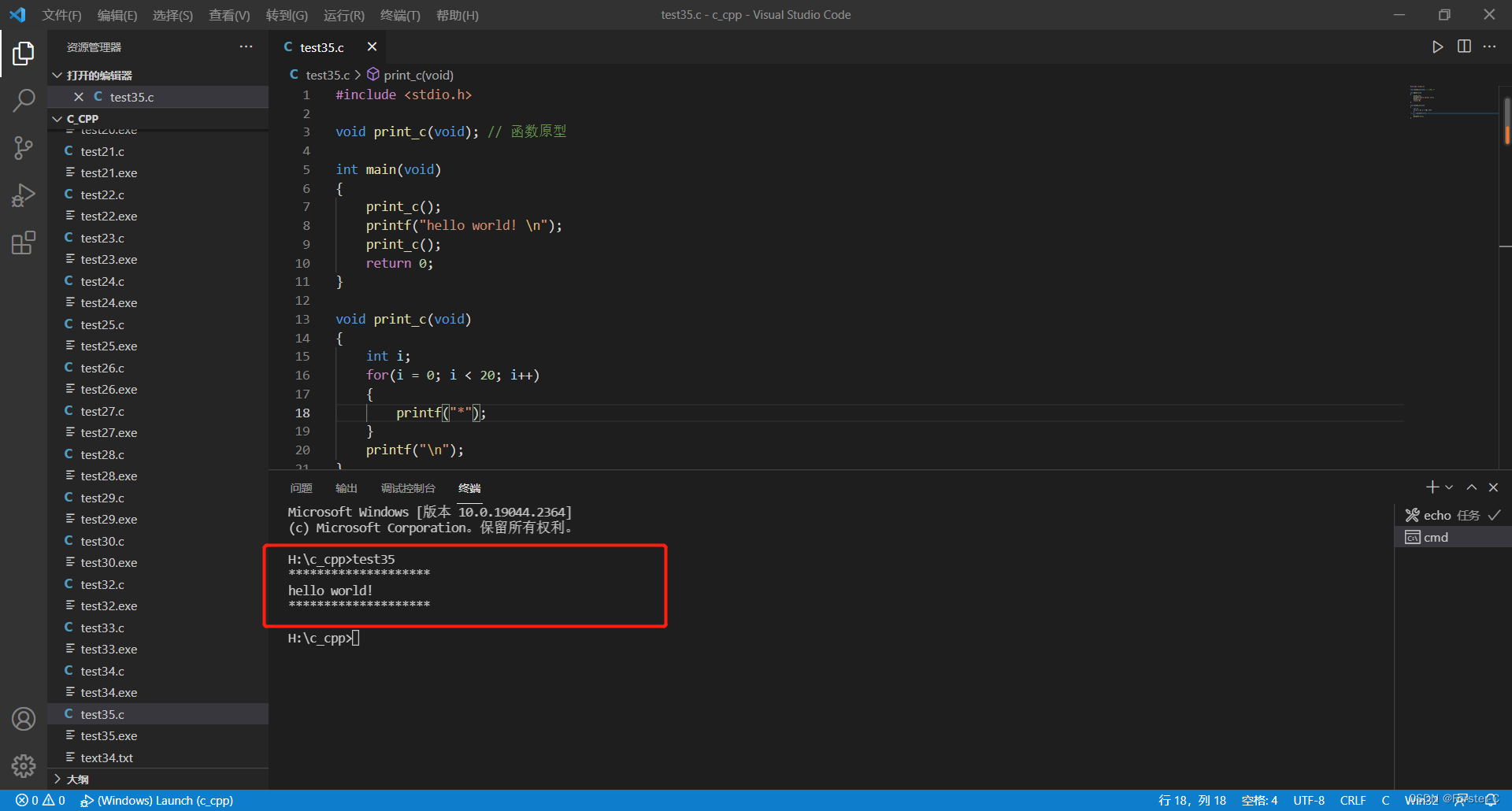The image size is (1512, 811).
Task: Select the cmd terminal entry
Action: point(1453,537)
